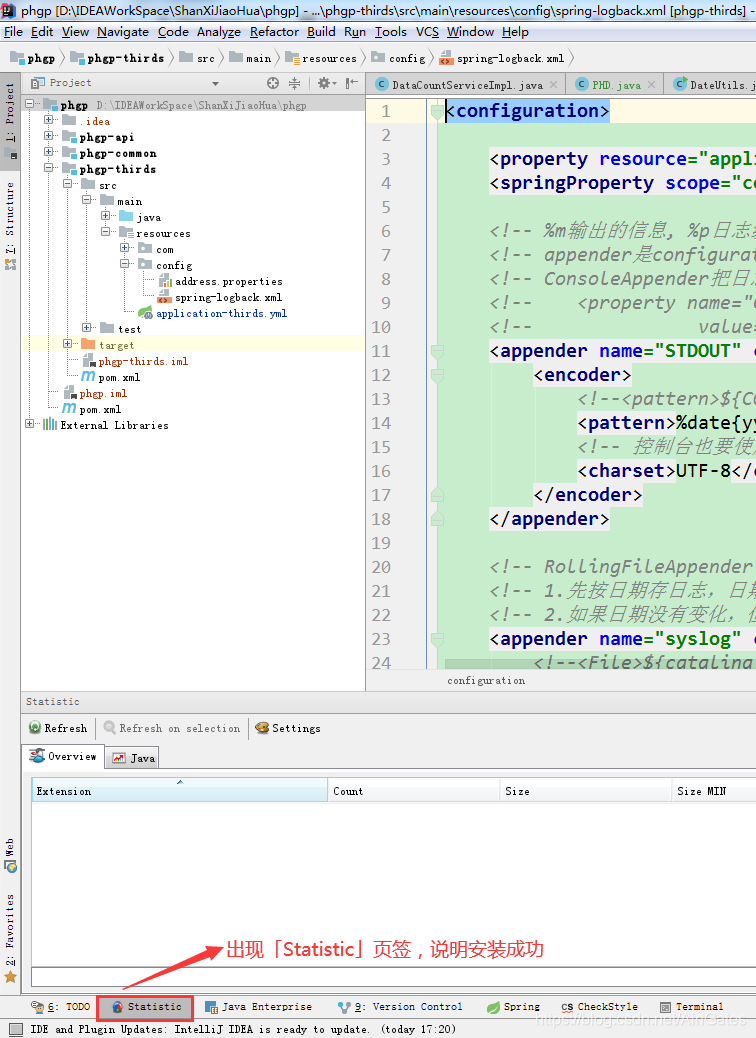Image resolution: width=756 pixels, height=1038 pixels.
Task: Select phgp-thirds.iml file
Action: 136,361
